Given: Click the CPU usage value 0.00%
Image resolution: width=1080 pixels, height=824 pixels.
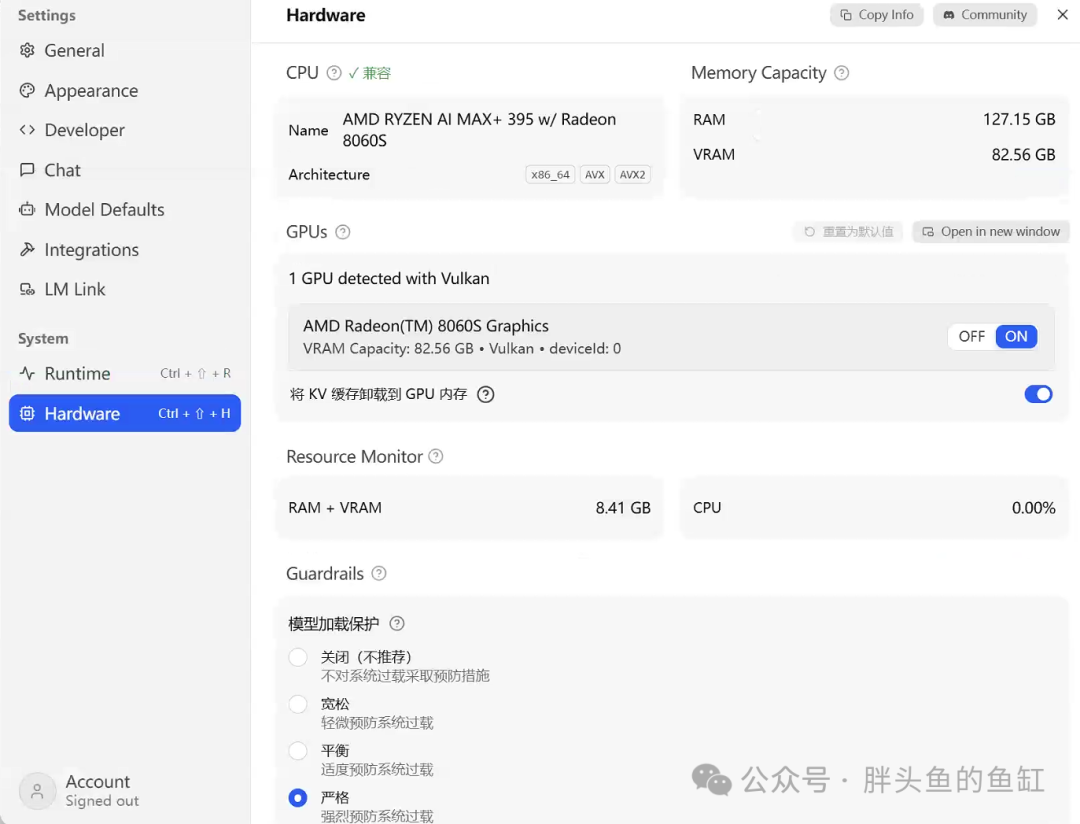Looking at the screenshot, I should (x=1033, y=508).
